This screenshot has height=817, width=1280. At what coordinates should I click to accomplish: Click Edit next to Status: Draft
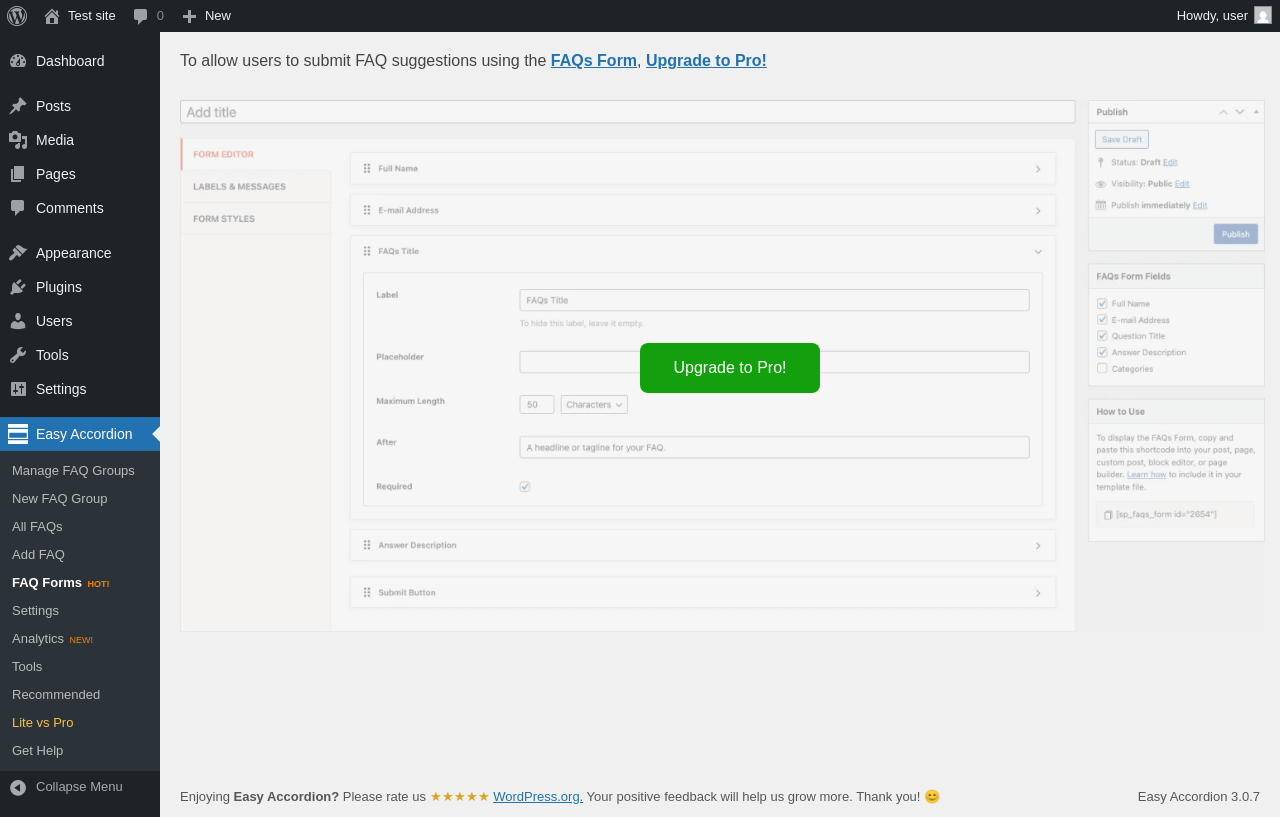pyautogui.click(x=1170, y=162)
